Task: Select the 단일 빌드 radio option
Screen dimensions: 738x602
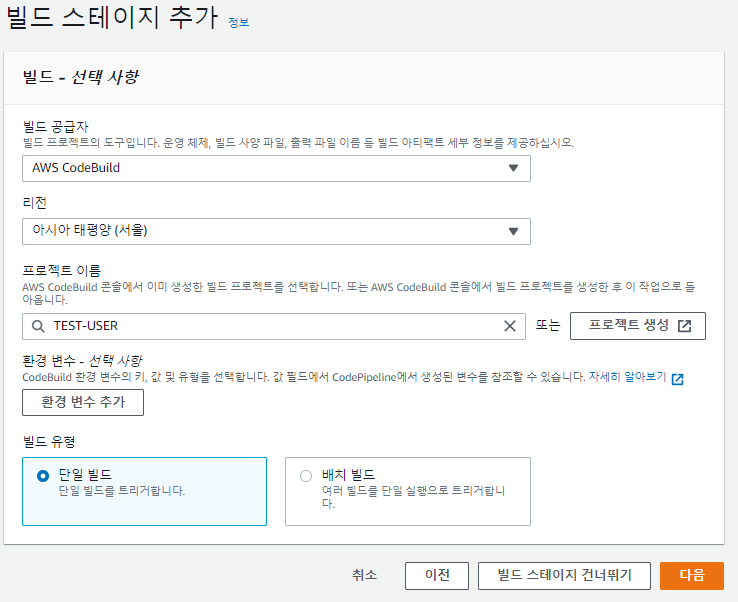Action: [x=43, y=476]
